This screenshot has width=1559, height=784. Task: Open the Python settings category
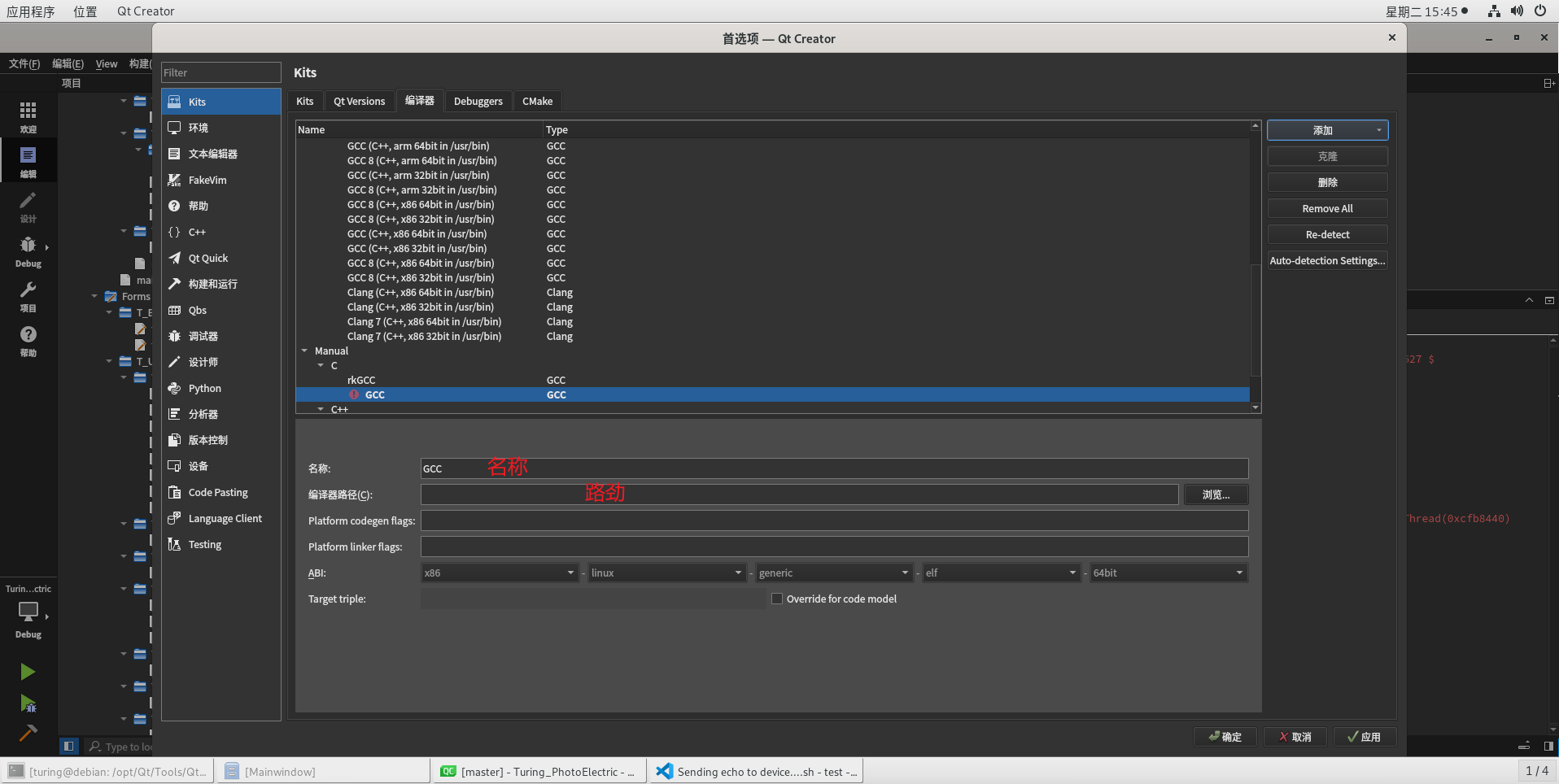[221, 388]
